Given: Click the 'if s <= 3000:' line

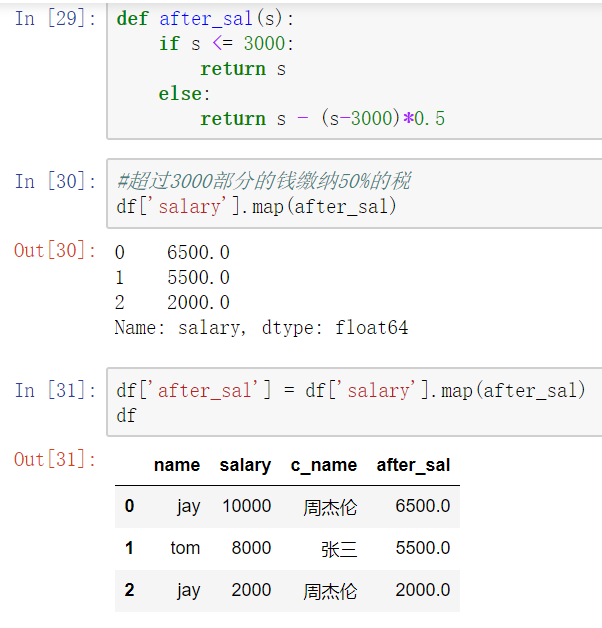Looking at the screenshot, I should point(226,44).
